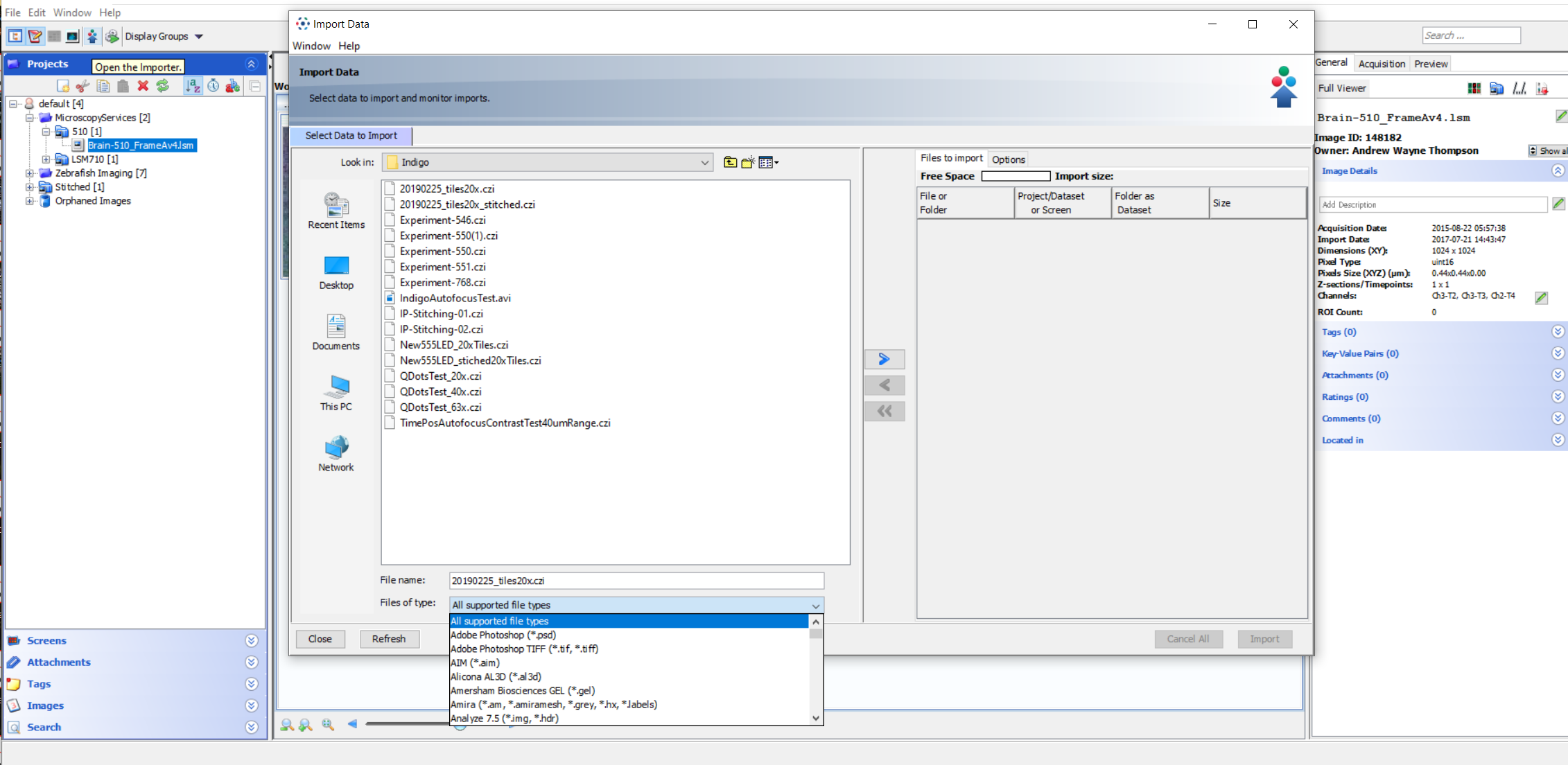Select IndigoAutofocusTest.avi file
This screenshot has height=765, width=1568.
coord(454,298)
